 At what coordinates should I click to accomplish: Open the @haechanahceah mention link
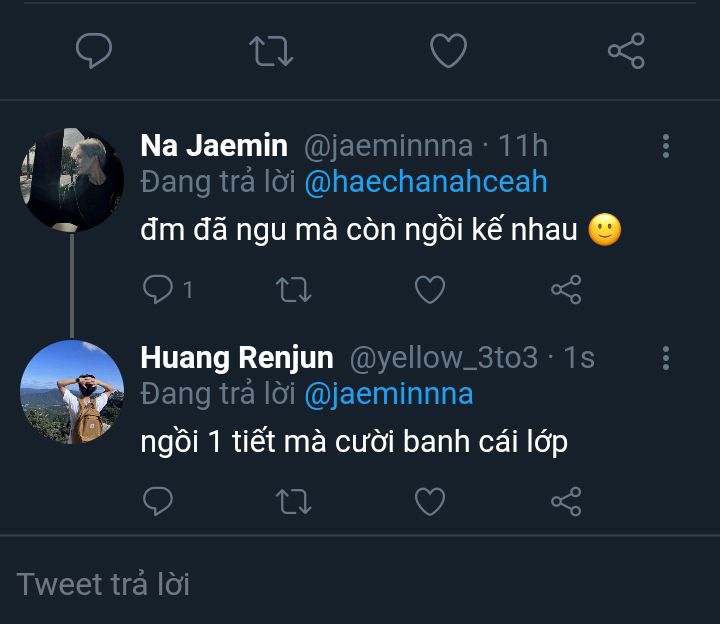pyautogui.click(x=426, y=182)
